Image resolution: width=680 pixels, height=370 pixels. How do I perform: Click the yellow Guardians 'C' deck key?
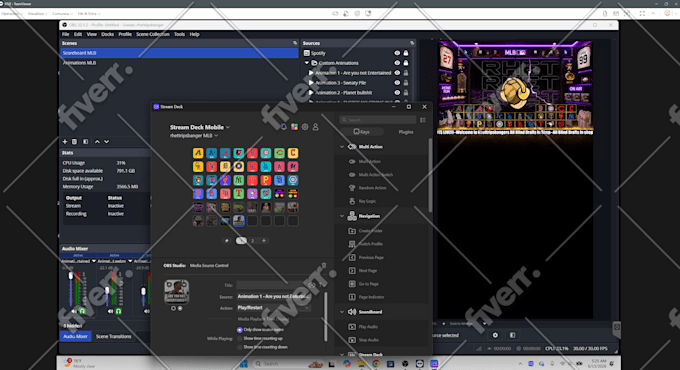point(293,153)
